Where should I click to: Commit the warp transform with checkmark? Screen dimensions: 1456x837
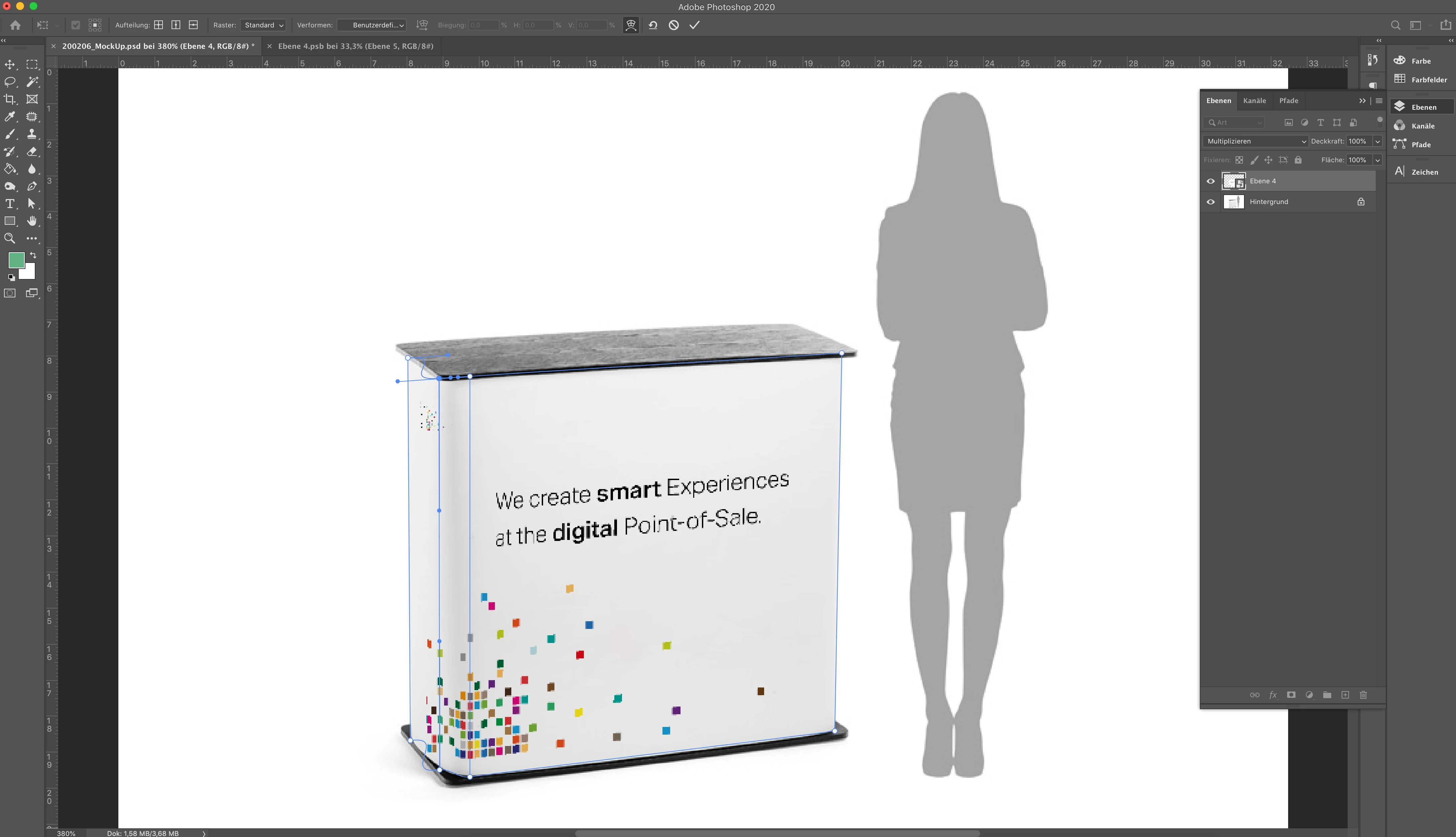(694, 25)
